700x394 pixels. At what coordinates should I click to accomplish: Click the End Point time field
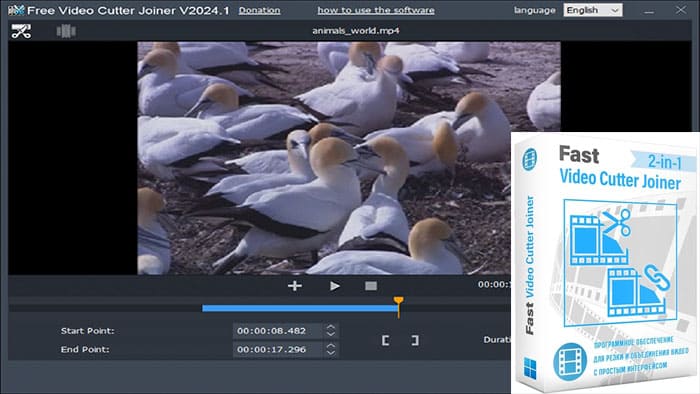pos(278,349)
